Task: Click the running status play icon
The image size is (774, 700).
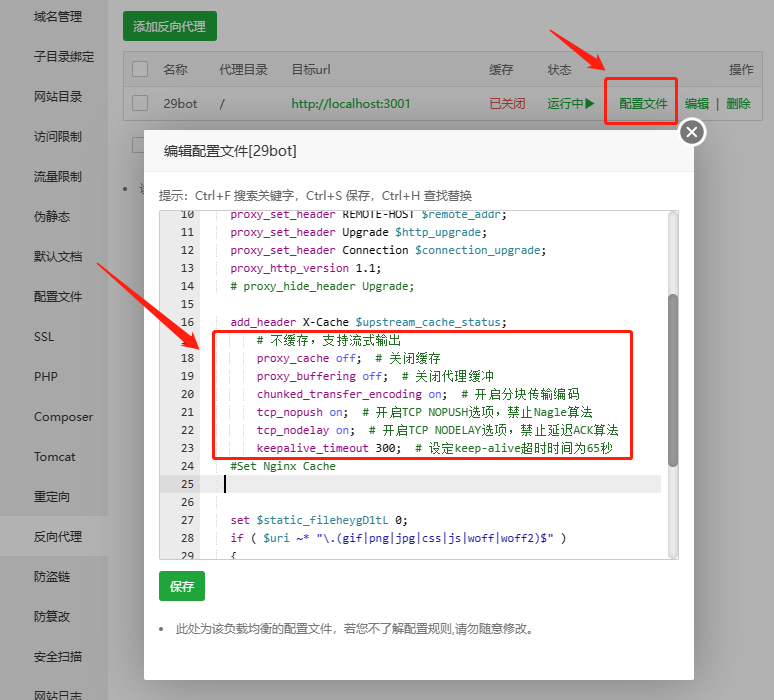Action: coord(589,104)
